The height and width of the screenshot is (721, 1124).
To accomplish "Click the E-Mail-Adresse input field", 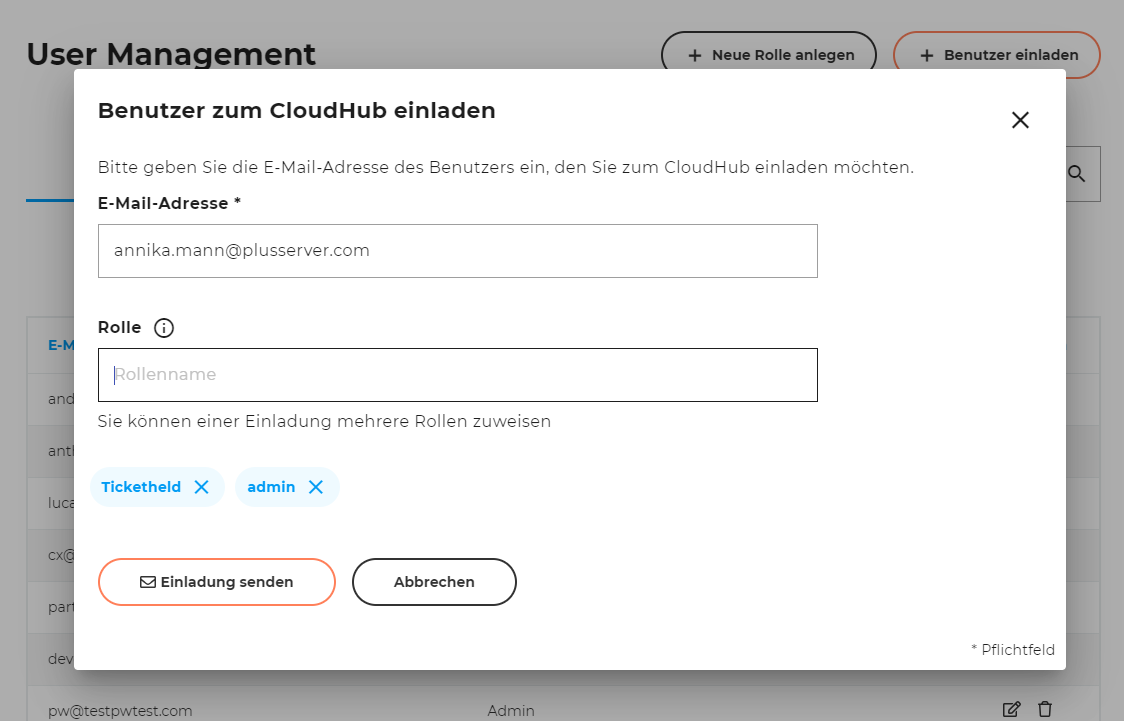I will 457,250.
